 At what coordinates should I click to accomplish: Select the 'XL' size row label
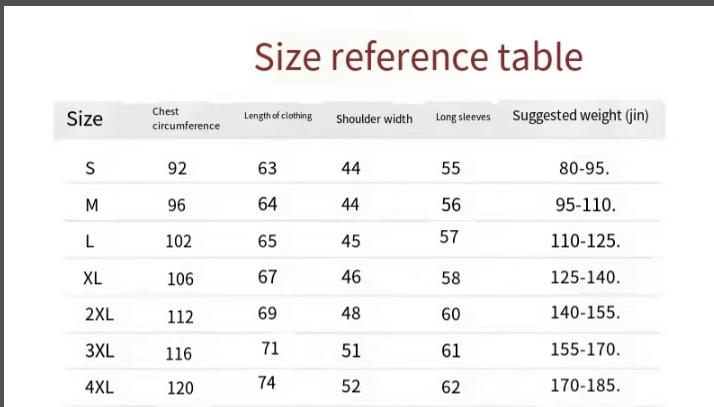pyautogui.click(x=93, y=278)
